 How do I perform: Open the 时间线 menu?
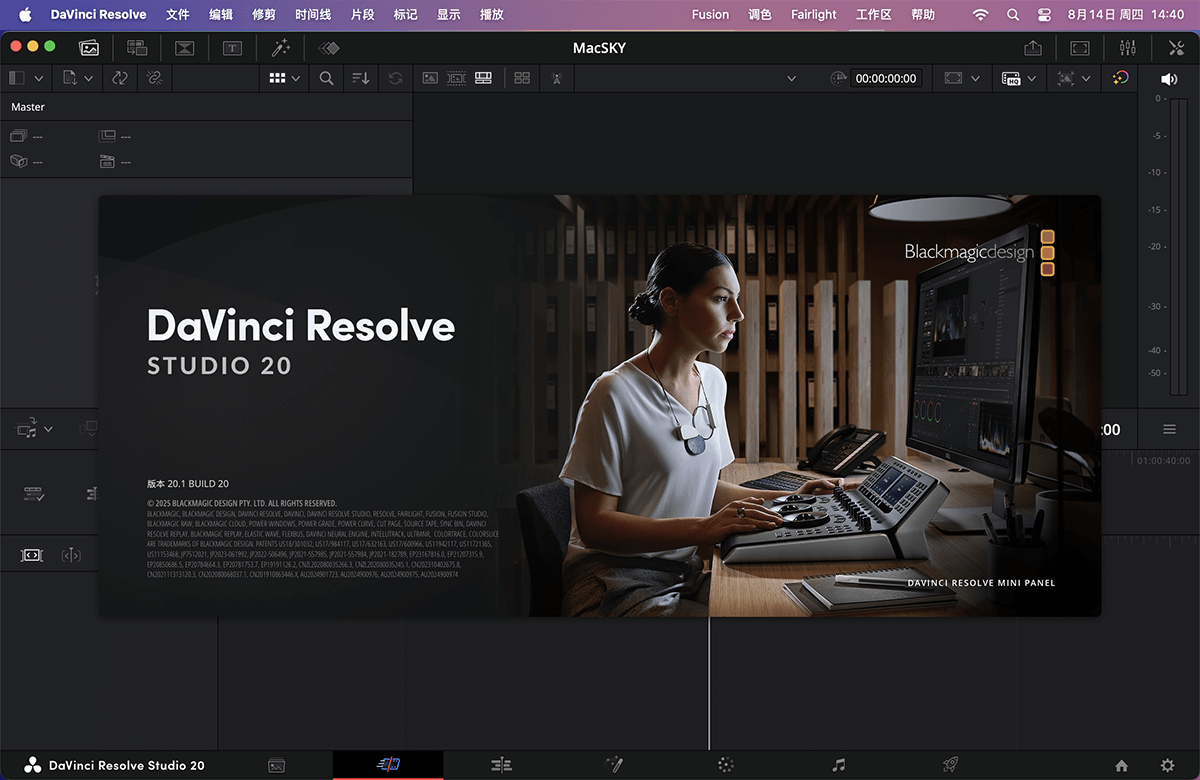coord(313,15)
